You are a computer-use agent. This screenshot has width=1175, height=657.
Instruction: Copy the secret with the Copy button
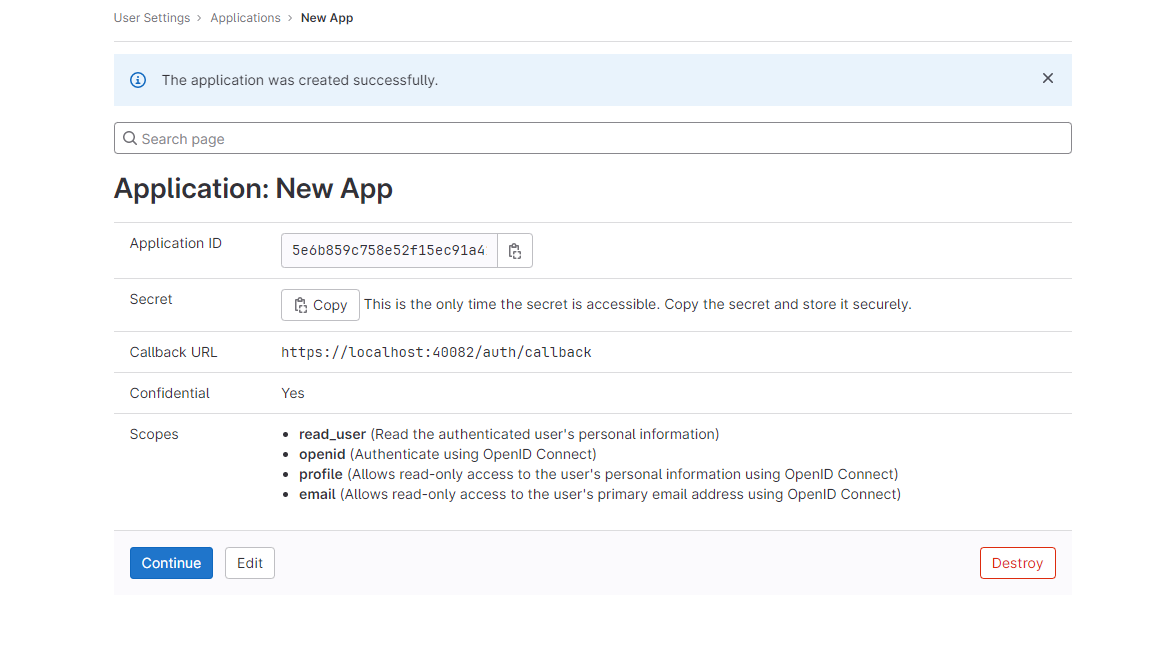click(320, 304)
